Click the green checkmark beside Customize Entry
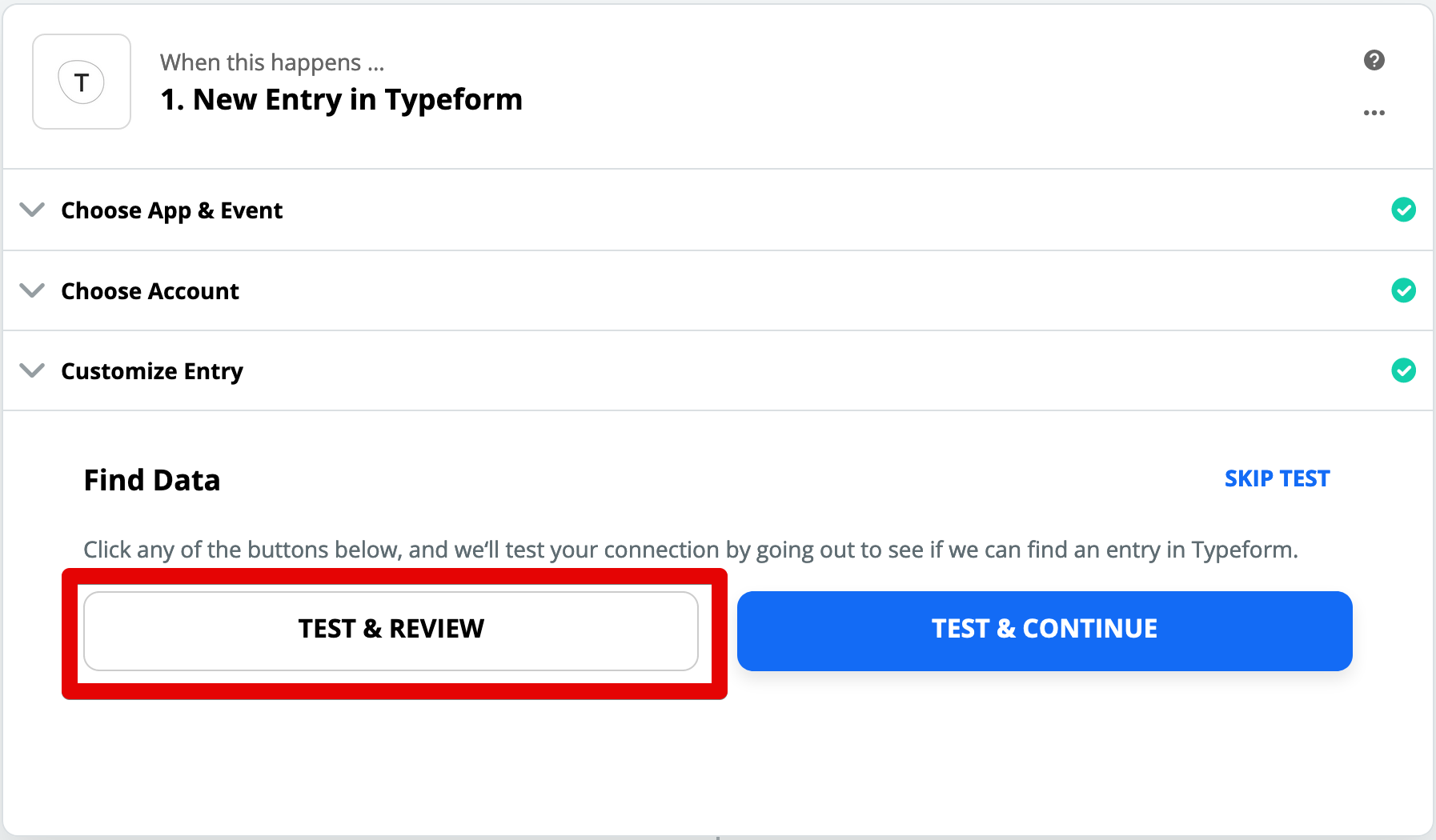This screenshot has height=840, width=1436. 1403,370
